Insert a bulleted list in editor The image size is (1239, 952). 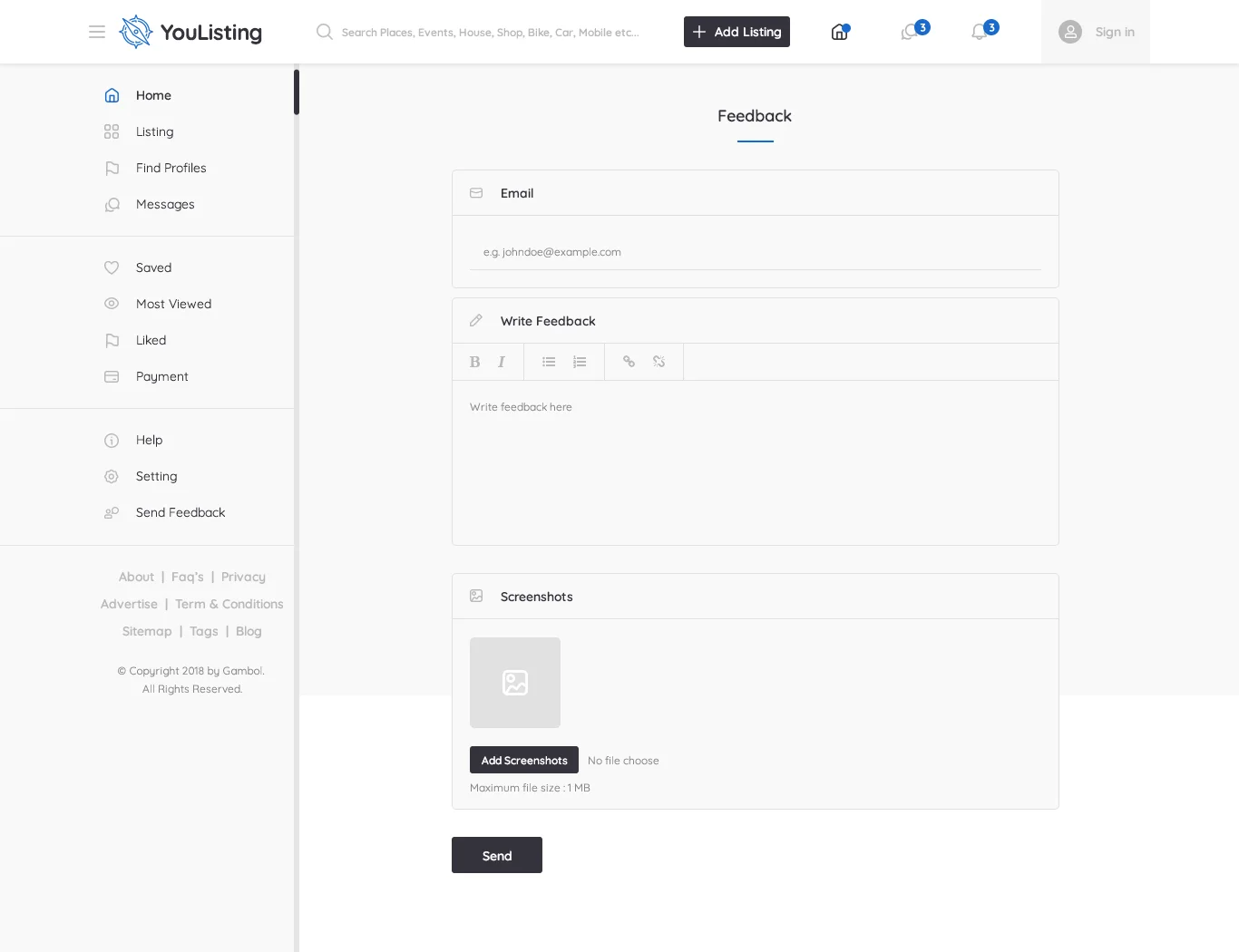(549, 362)
